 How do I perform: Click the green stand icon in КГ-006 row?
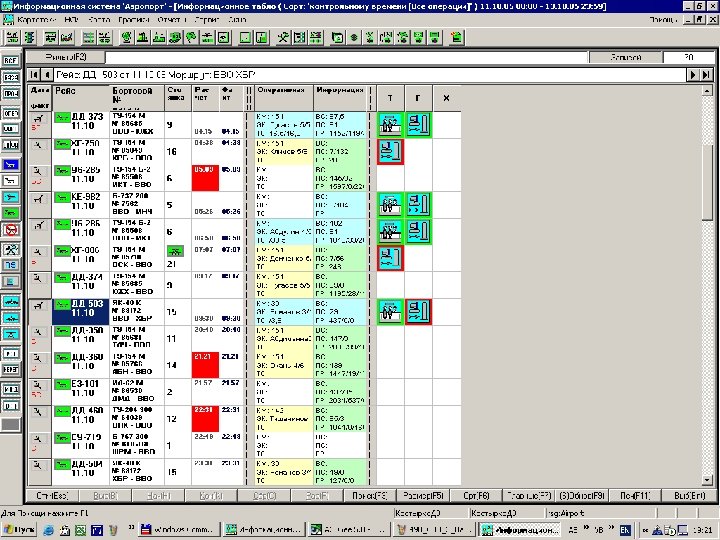175,251
